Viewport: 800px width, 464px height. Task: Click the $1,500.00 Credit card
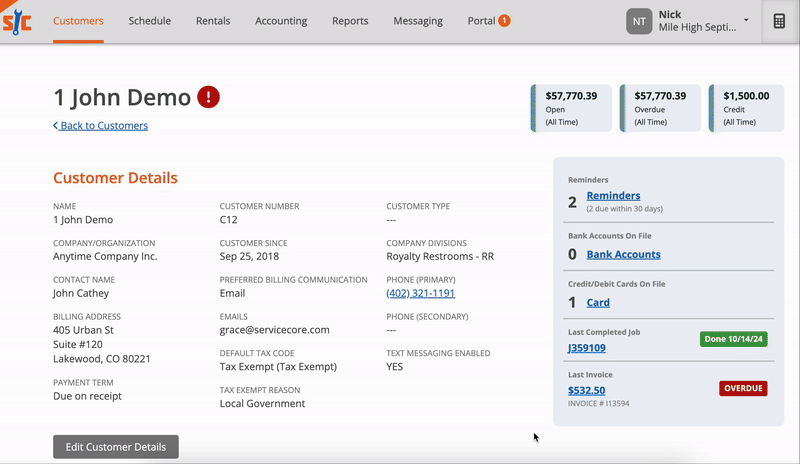746,108
